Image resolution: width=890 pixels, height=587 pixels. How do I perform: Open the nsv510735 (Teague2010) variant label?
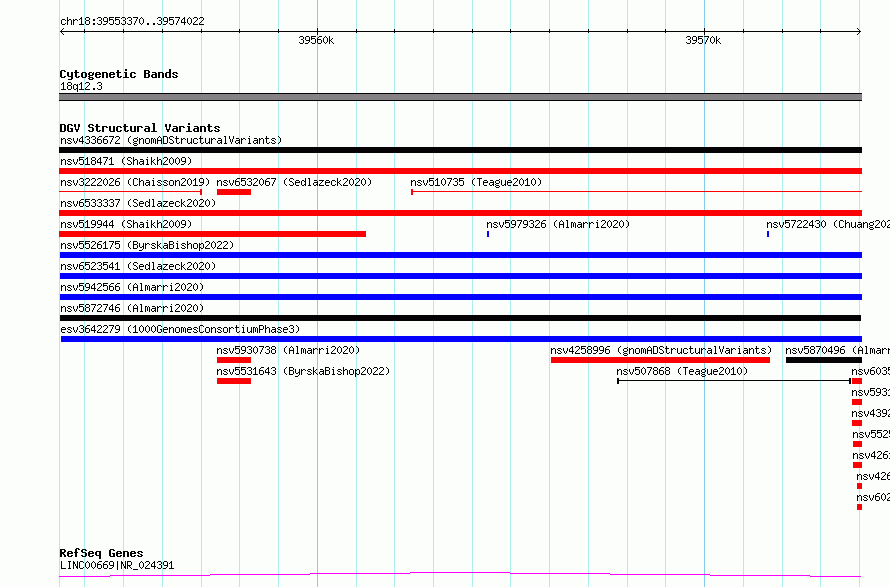click(x=476, y=182)
